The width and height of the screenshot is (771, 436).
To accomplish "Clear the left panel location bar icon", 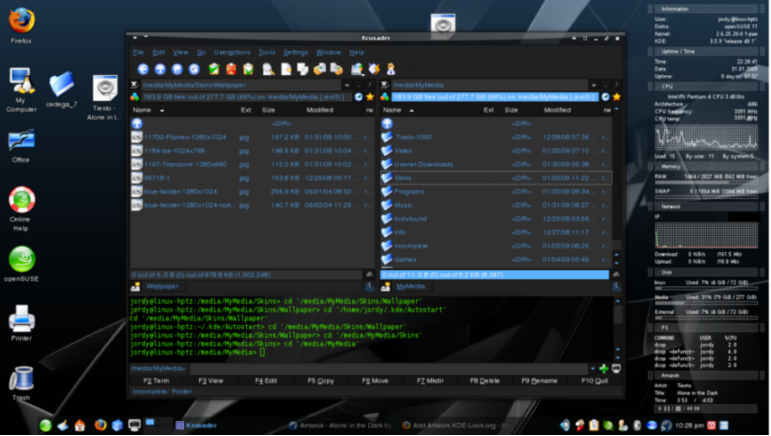I will tap(134, 85).
